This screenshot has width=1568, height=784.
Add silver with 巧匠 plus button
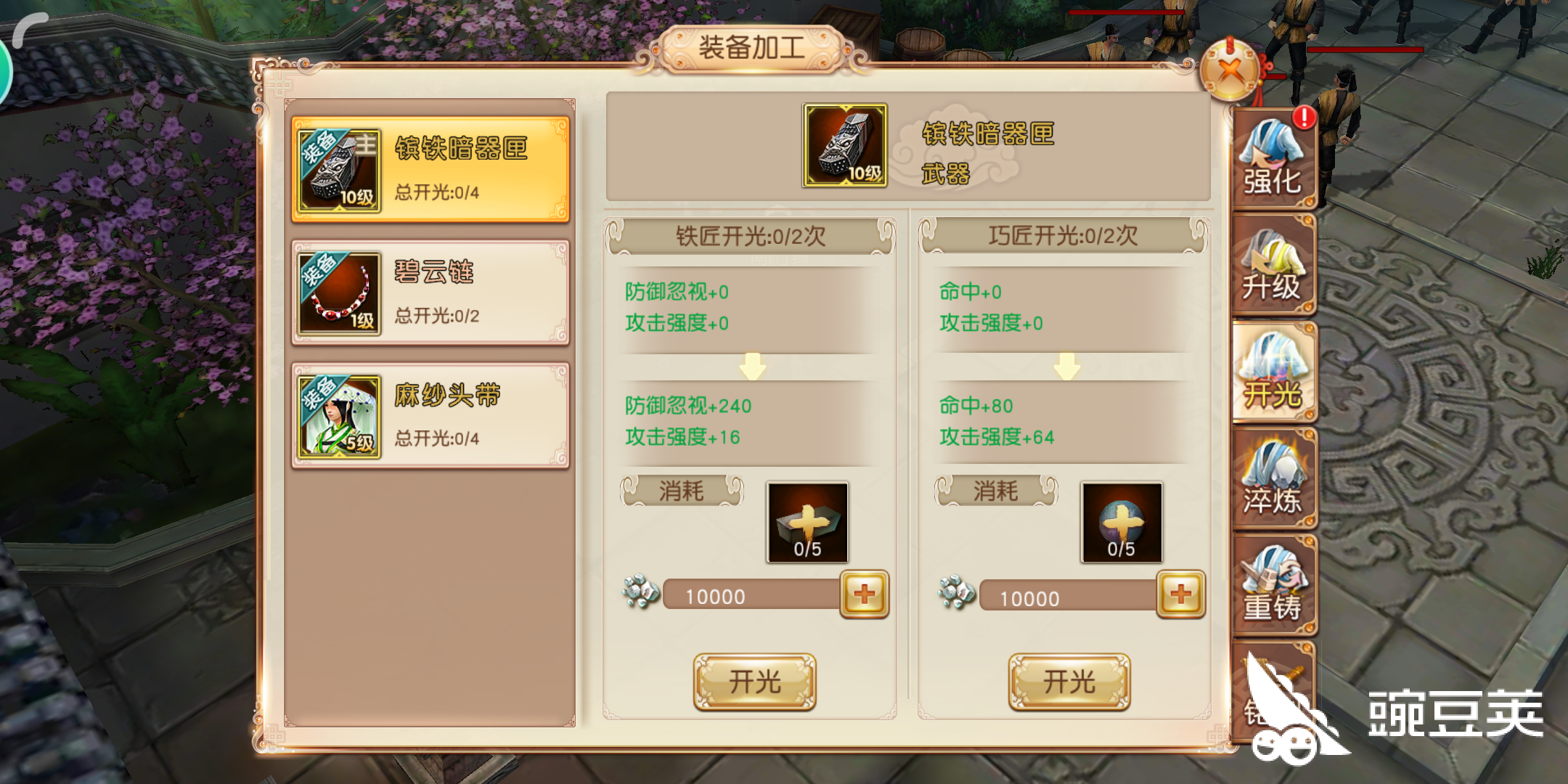1181,595
